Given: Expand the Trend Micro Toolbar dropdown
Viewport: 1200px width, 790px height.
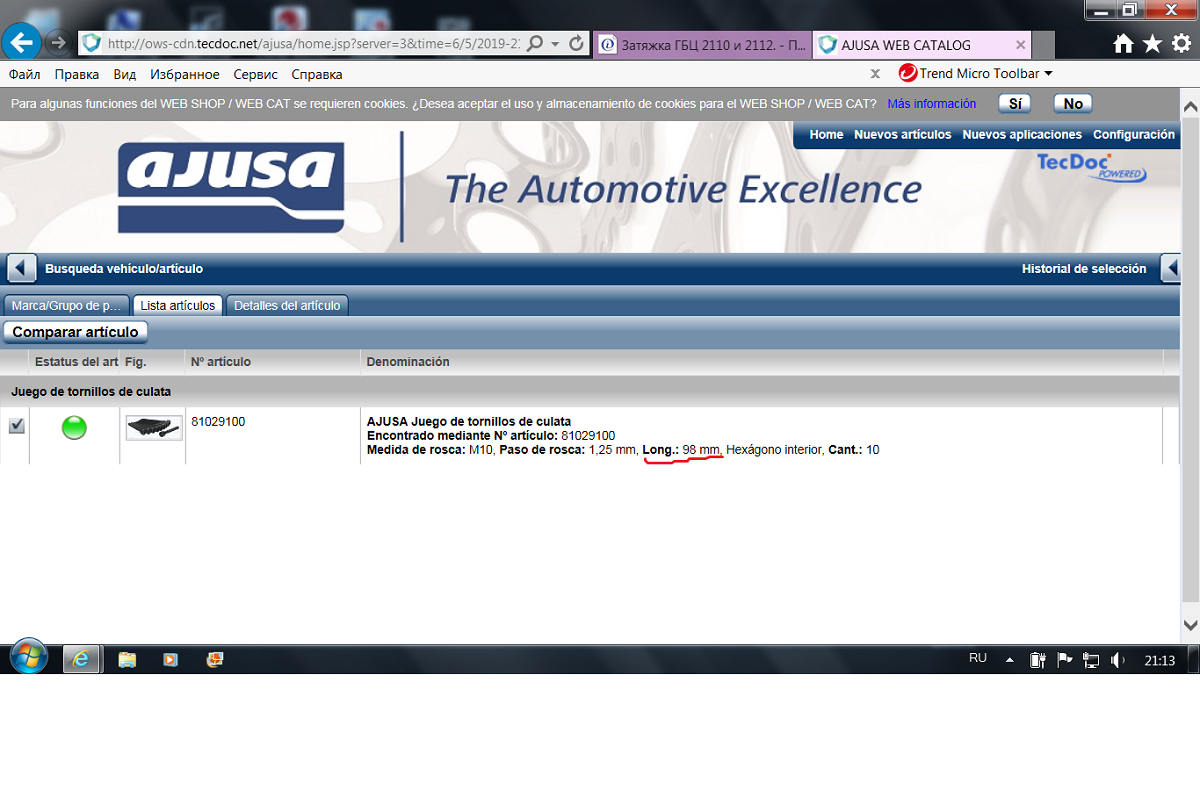Looking at the screenshot, I should click(1048, 74).
